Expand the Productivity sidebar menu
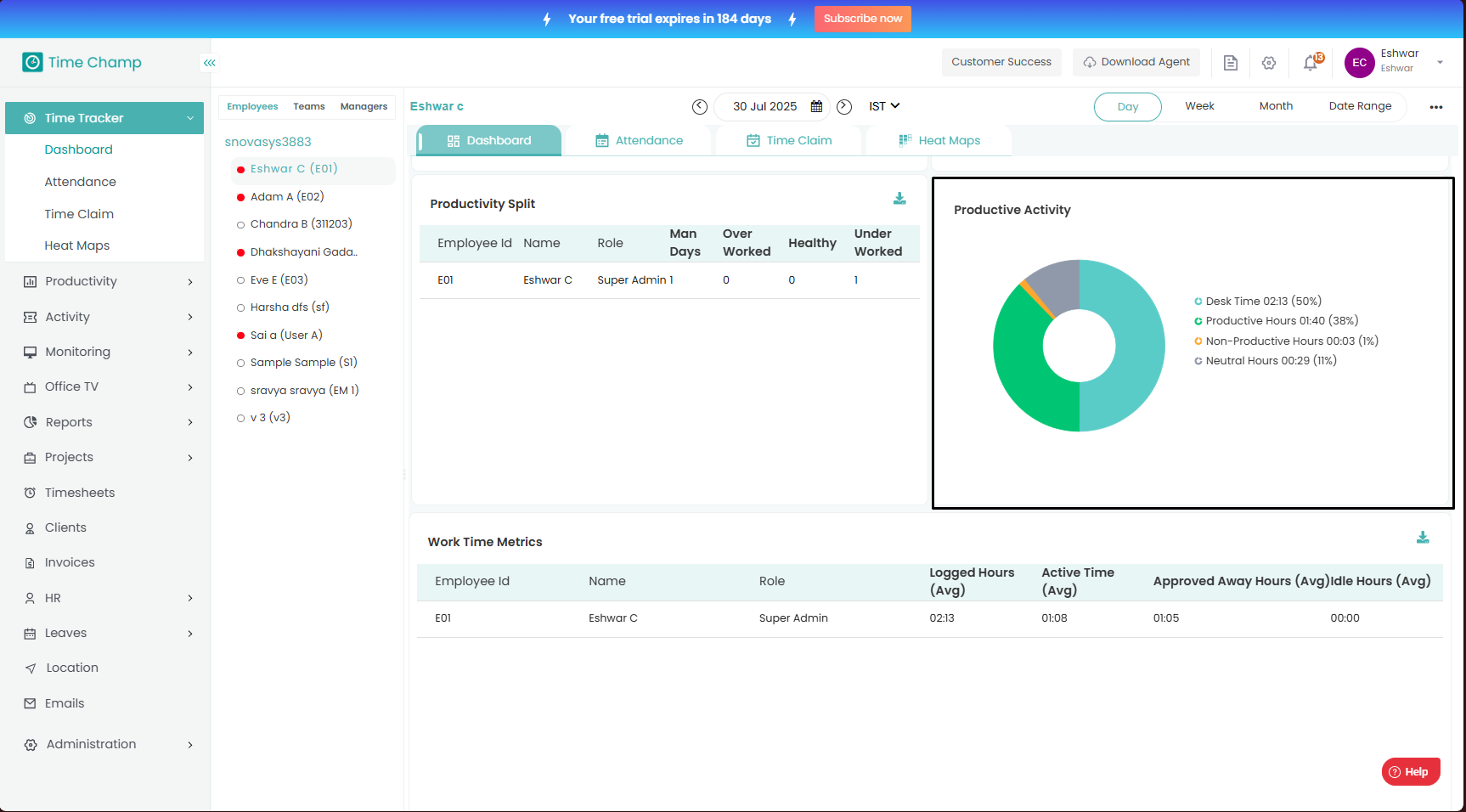The height and width of the screenshot is (812, 1466). (x=108, y=281)
